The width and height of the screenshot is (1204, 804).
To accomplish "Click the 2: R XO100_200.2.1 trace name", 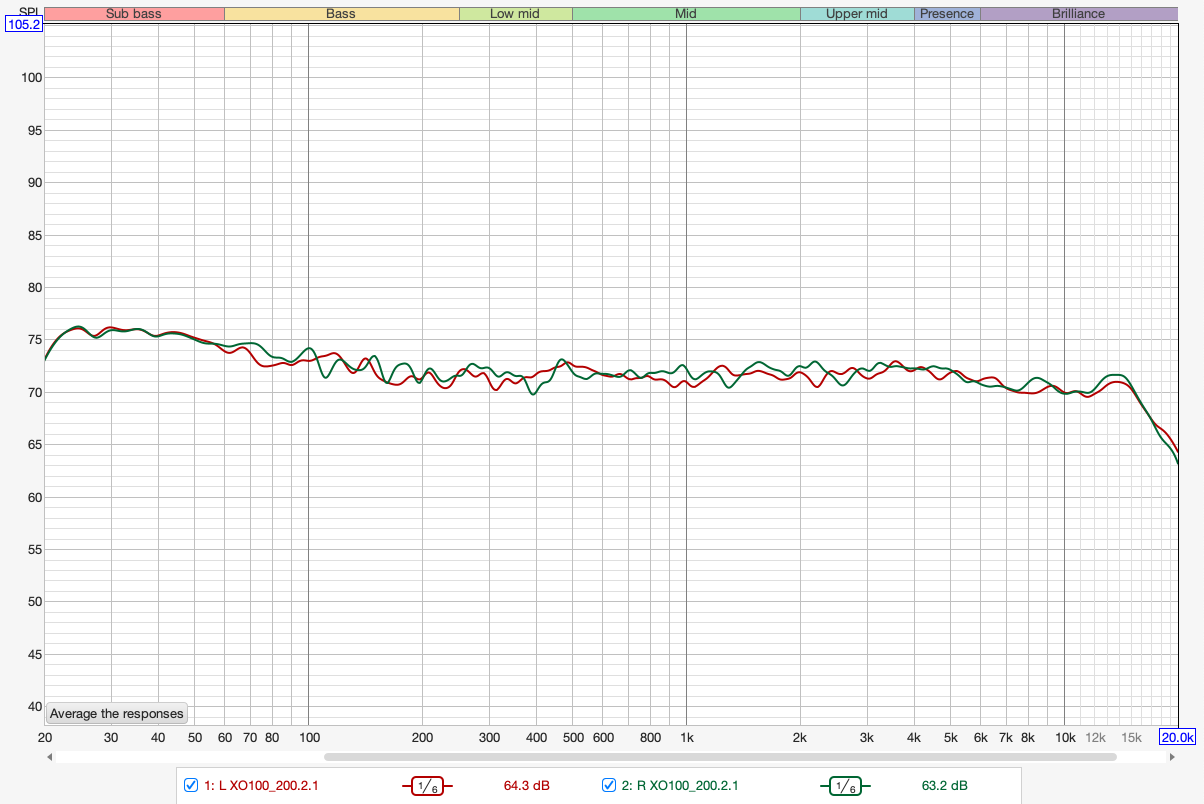I will [x=679, y=786].
